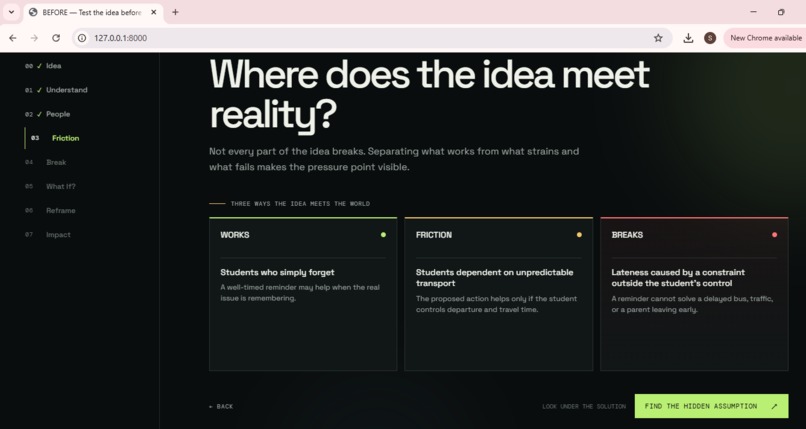Click the WORKS card heading
Image resolution: width=806 pixels, height=429 pixels.
point(235,235)
